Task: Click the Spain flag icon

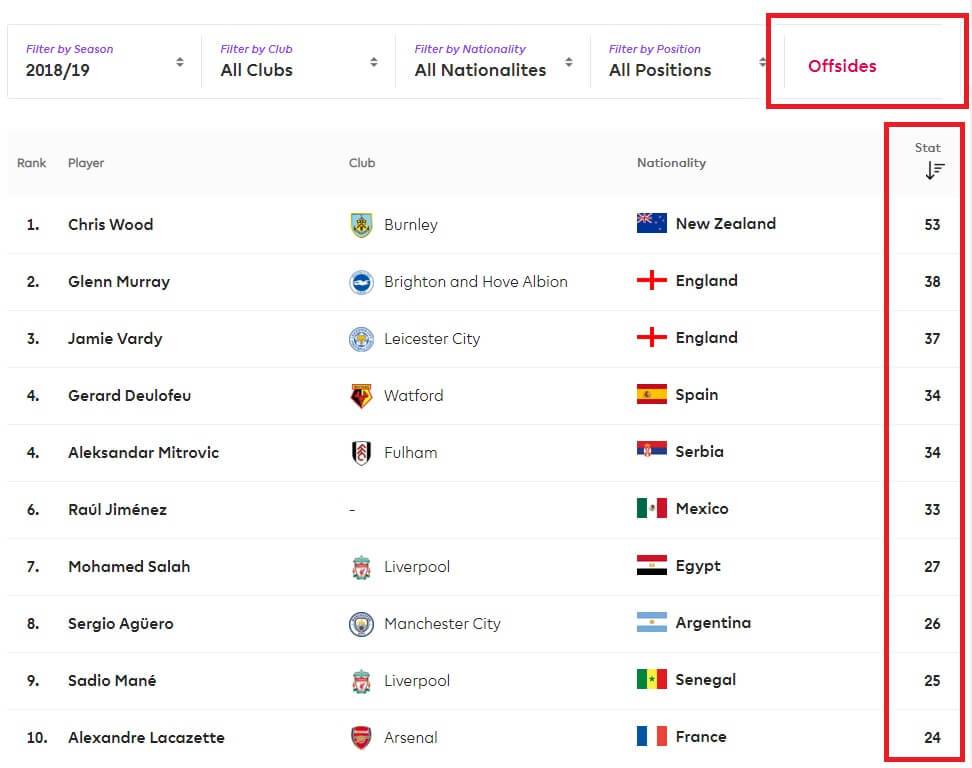Action: click(652, 395)
